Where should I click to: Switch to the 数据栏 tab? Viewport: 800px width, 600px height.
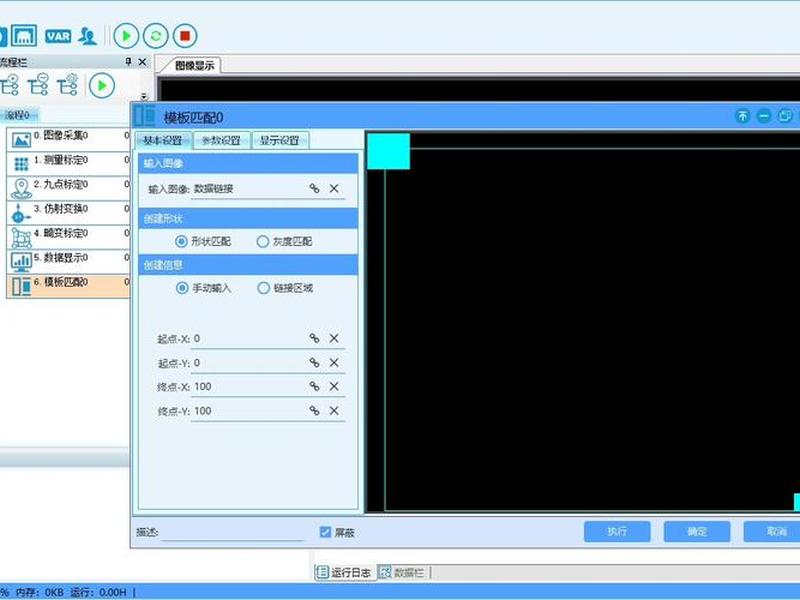403,572
